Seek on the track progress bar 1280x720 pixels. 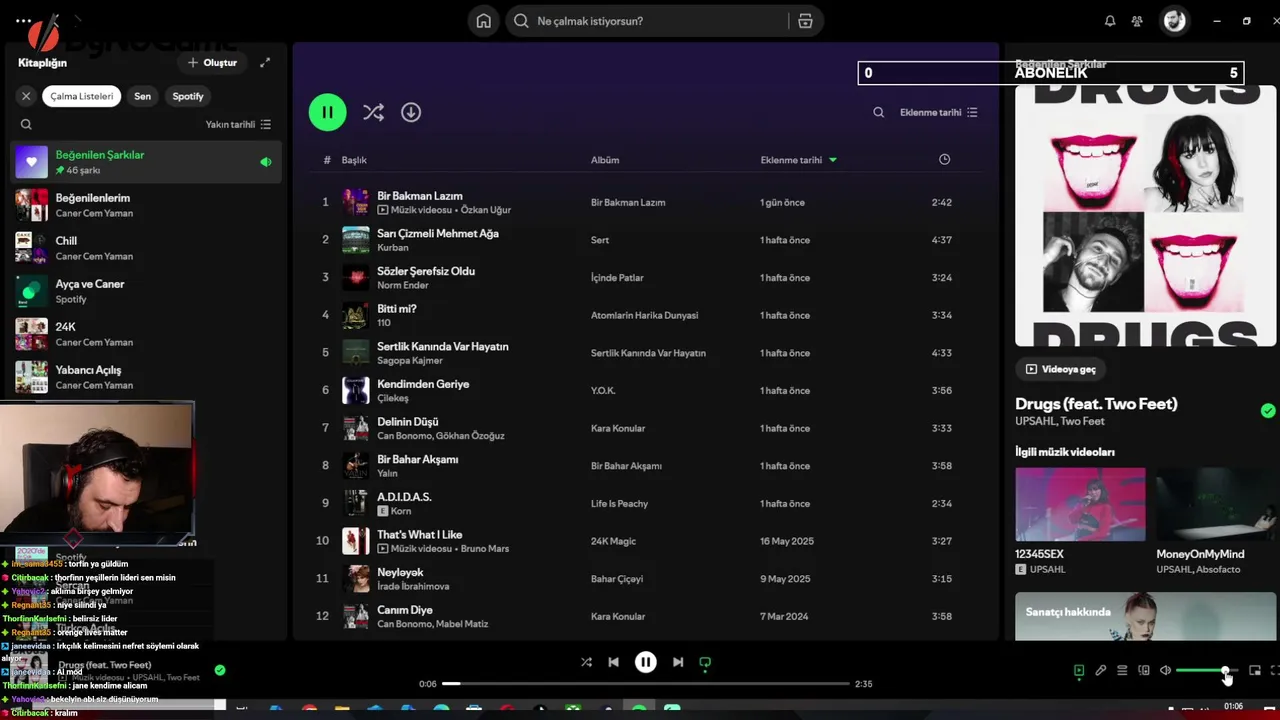pos(645,684)
